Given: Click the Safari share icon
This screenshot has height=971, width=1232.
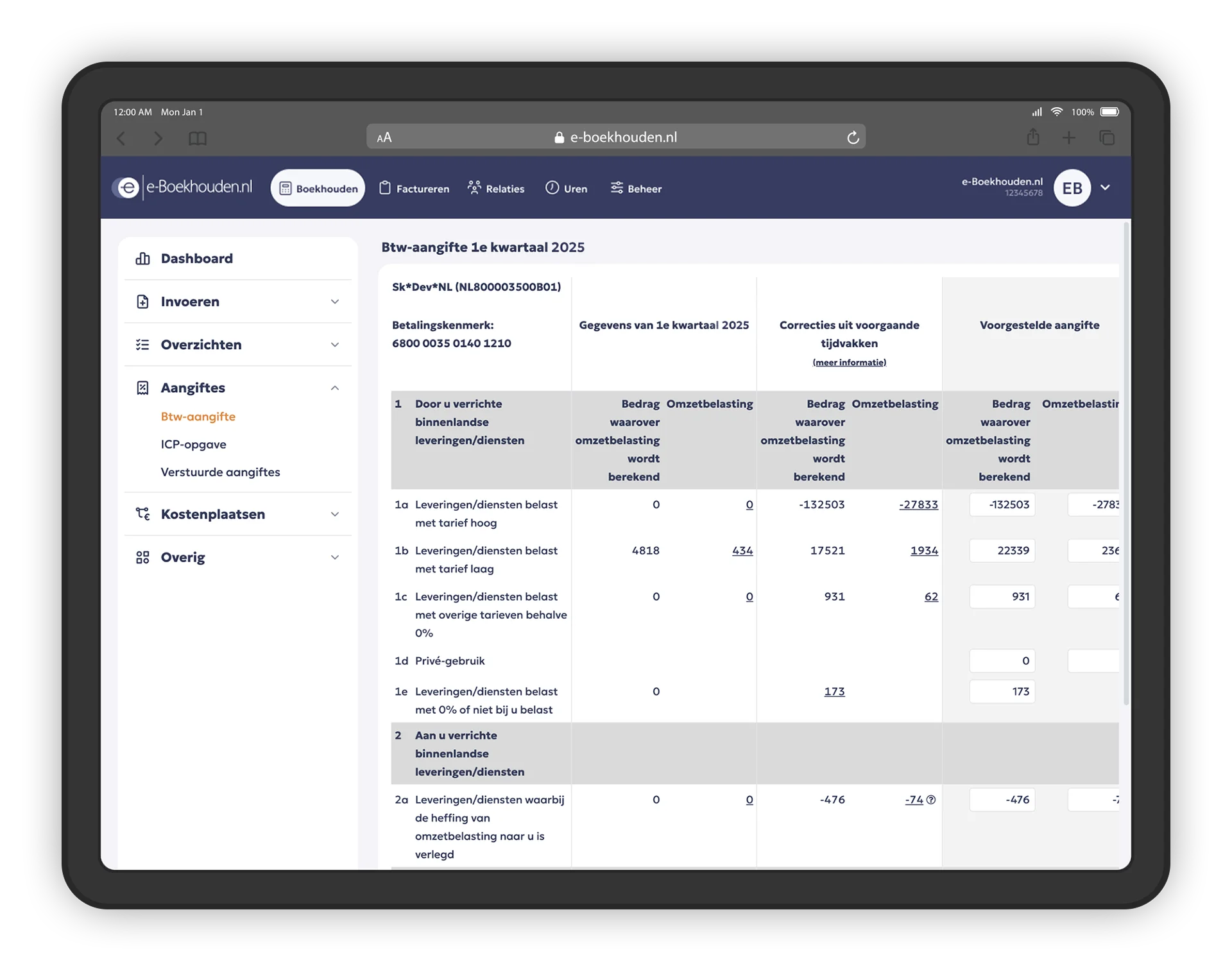Looking at the screenshot, I should click(1032, 137).
